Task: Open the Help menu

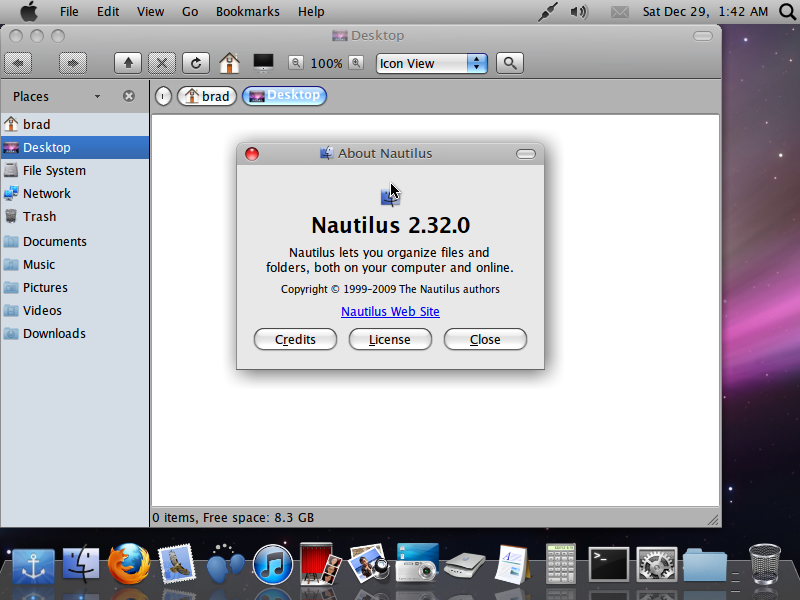Action: (311, 11)
